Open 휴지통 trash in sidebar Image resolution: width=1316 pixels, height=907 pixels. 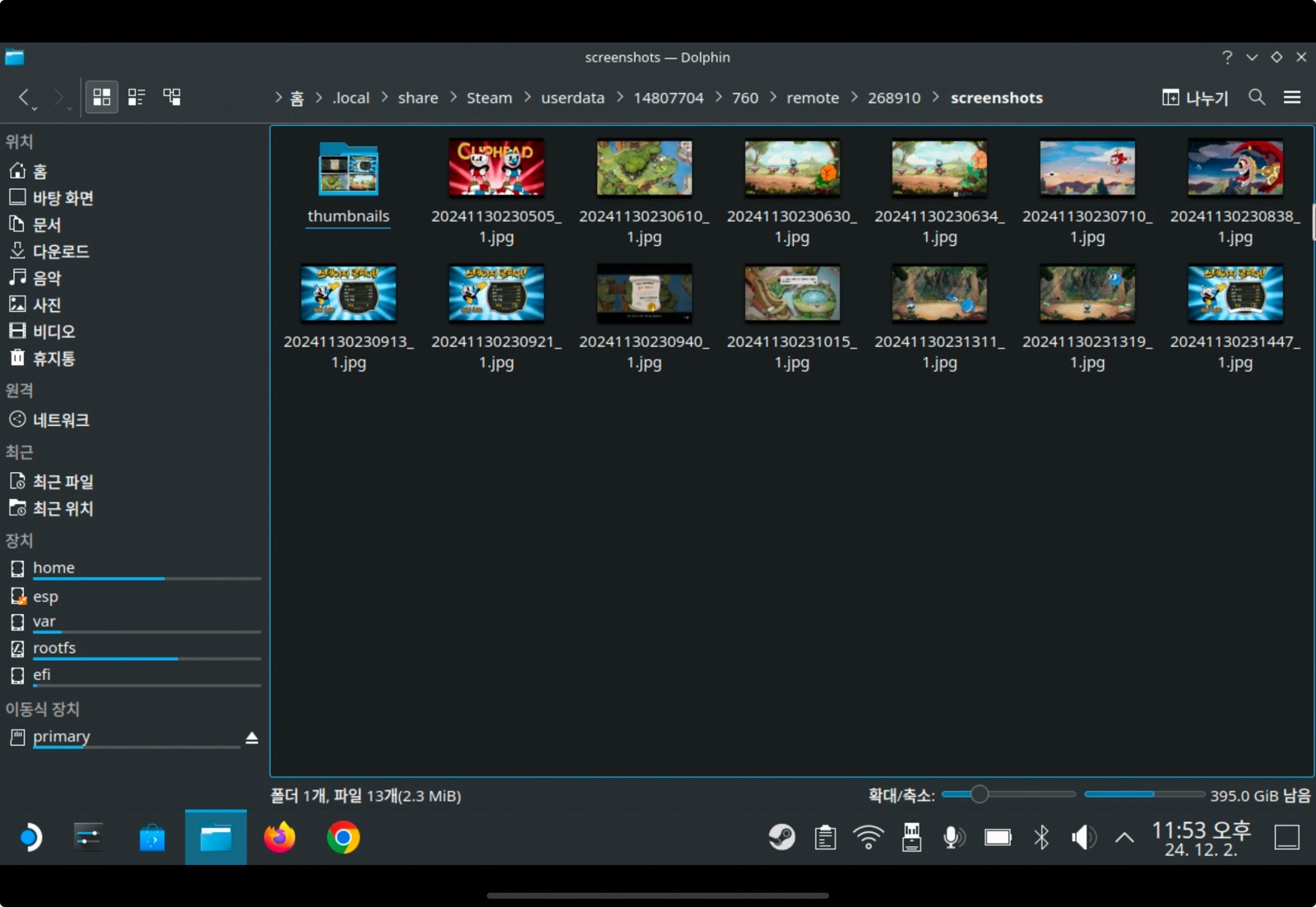coord(133,358)
